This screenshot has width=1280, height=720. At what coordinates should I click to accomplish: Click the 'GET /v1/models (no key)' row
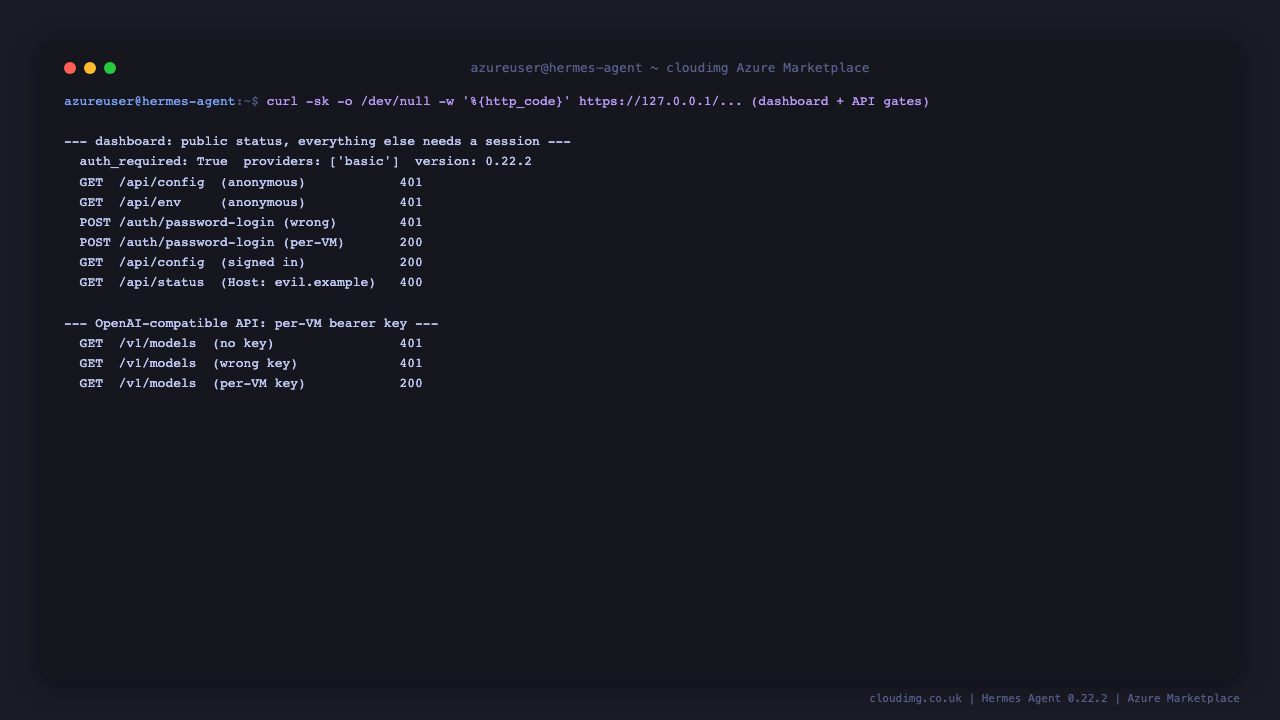coord(251,343)
